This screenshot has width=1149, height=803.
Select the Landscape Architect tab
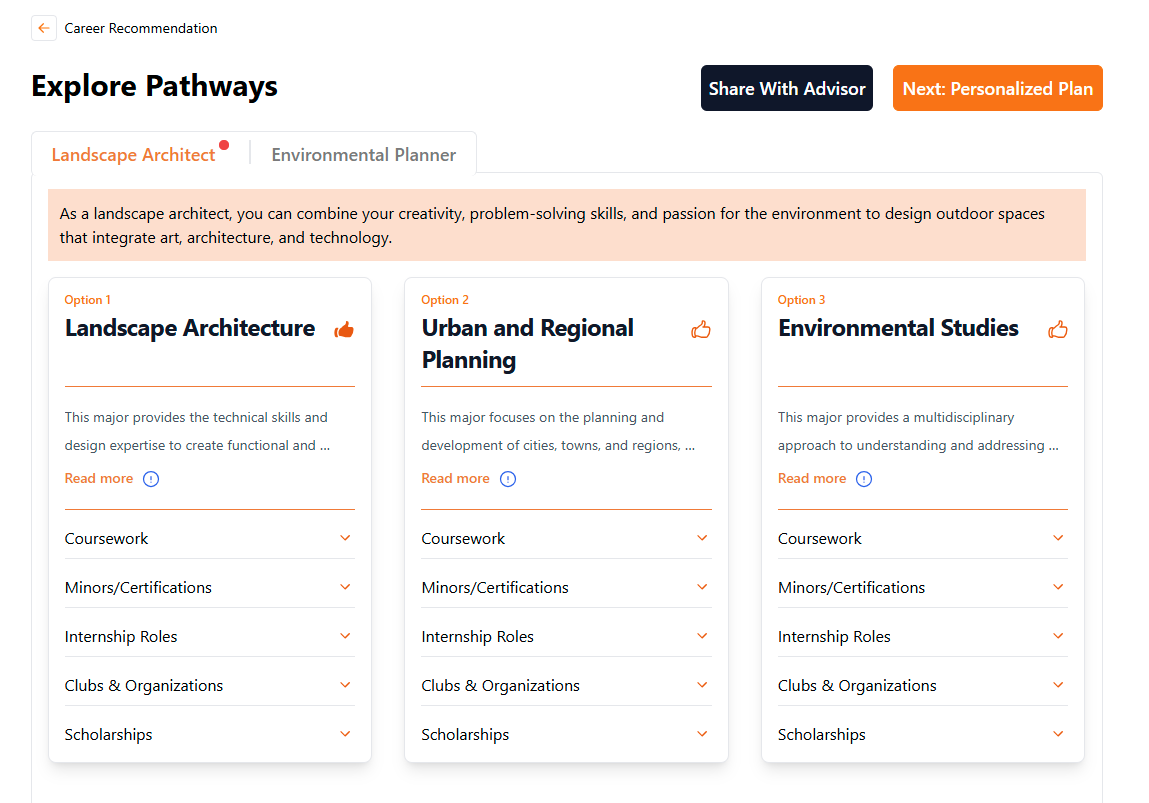134,154
